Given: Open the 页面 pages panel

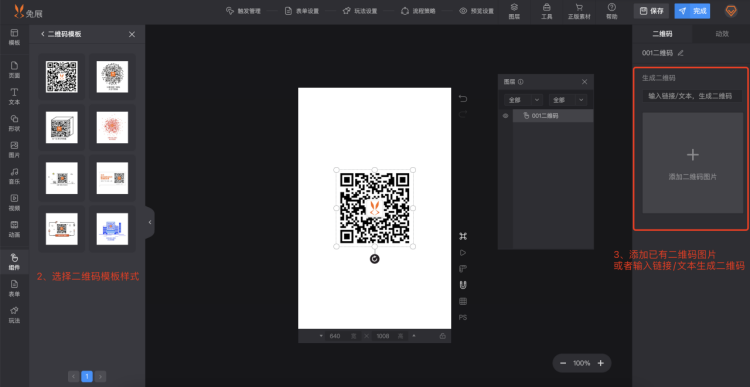Looking at the screenshot, I should (x=14, y=70).
